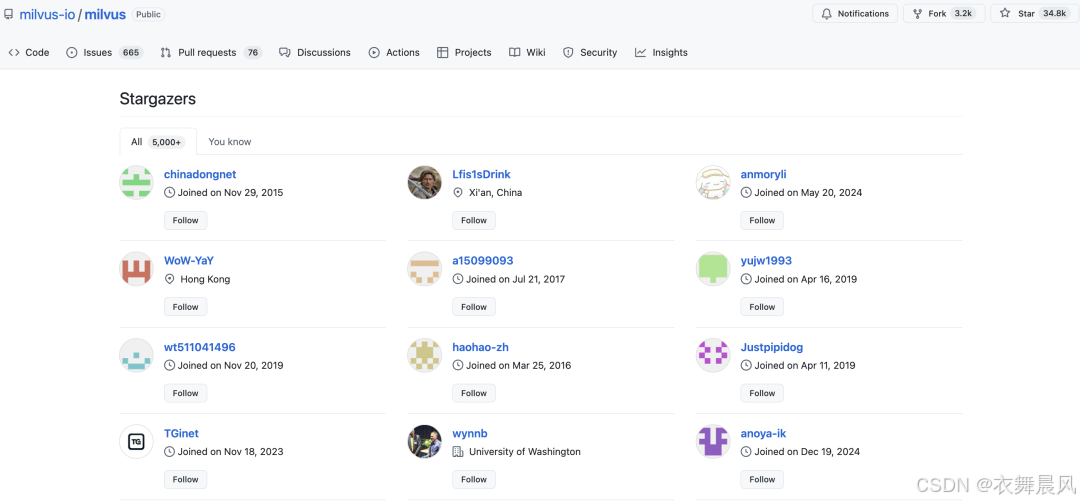Open the milvus-io organization link

click(x=47, y=14)
